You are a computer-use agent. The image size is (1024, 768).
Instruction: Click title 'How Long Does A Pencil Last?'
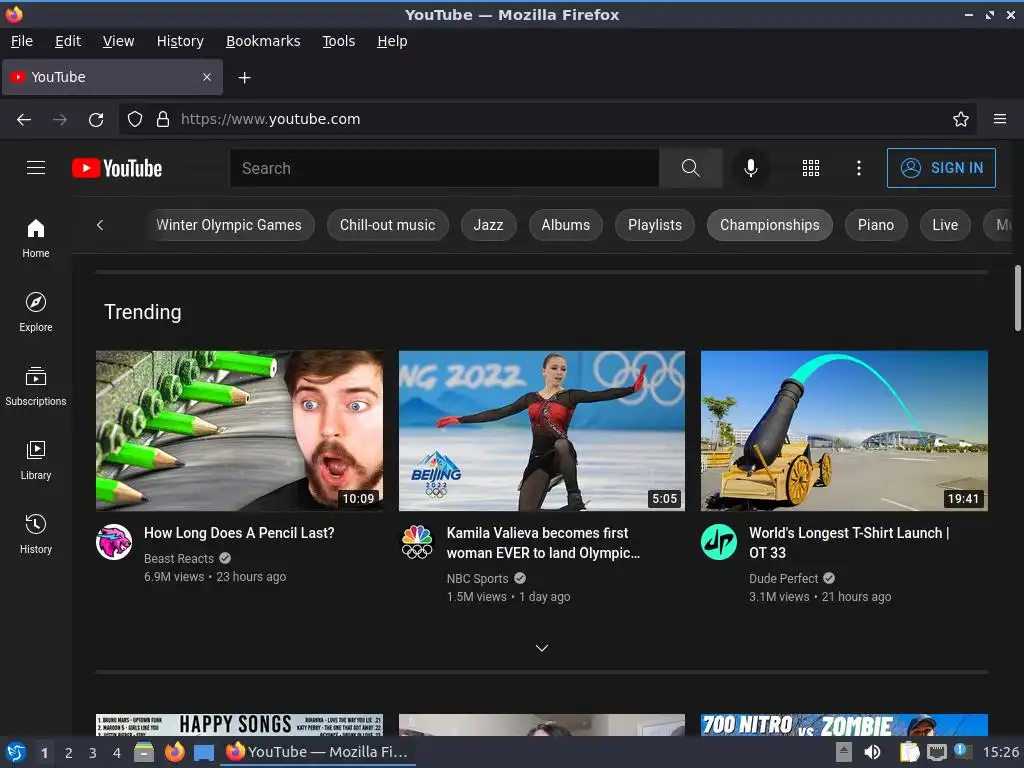tap(239, 533)
